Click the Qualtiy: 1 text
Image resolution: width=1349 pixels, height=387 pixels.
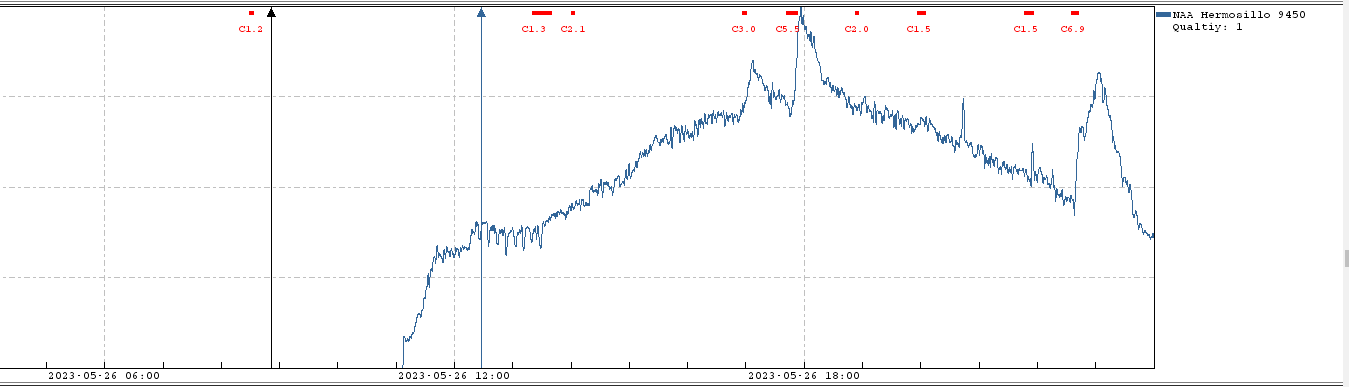(x=1208, y=27)
